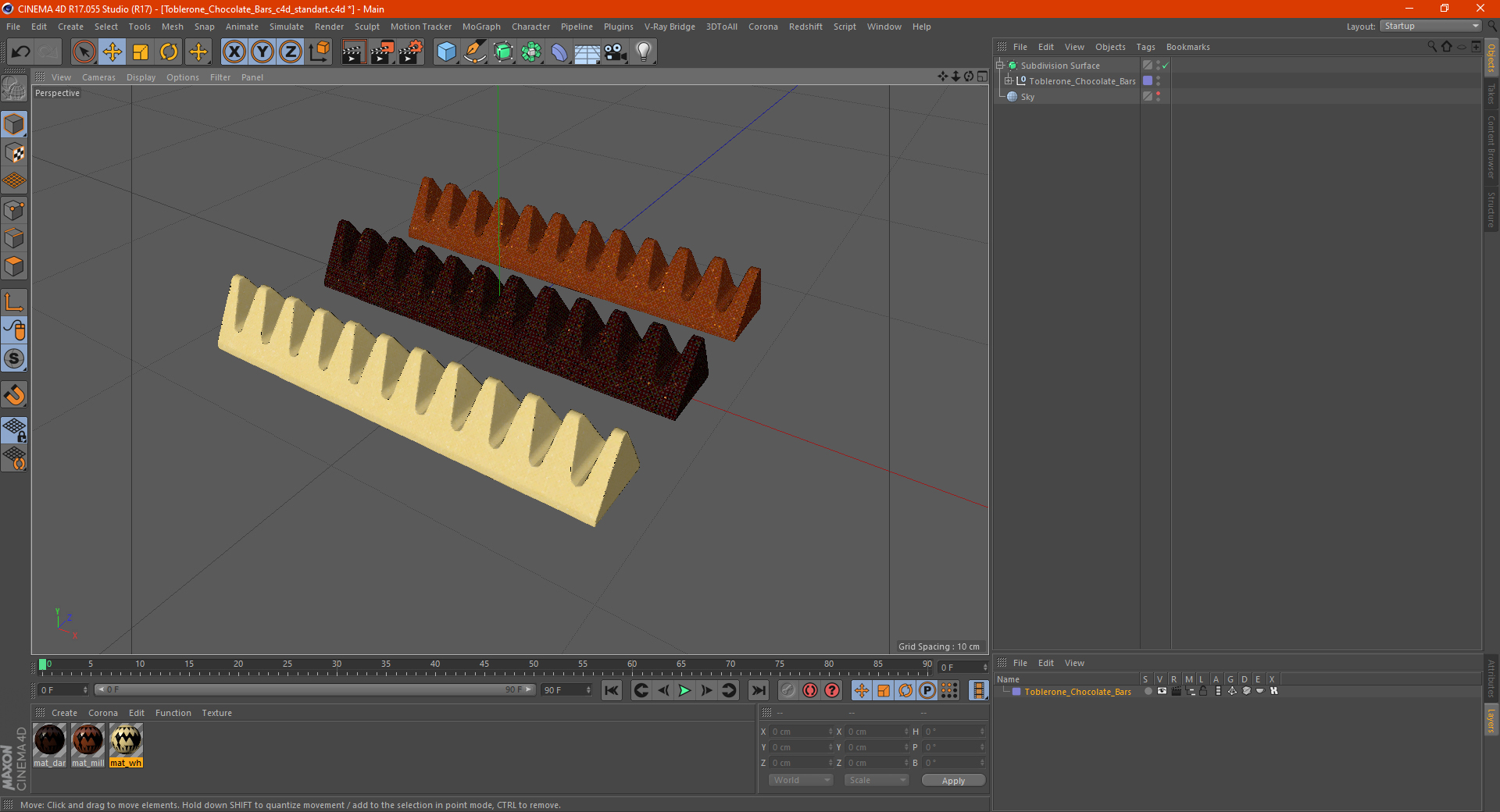Open the spline pen tools
This screenshot has width=1500, height=812.
[x=475, y=52]
